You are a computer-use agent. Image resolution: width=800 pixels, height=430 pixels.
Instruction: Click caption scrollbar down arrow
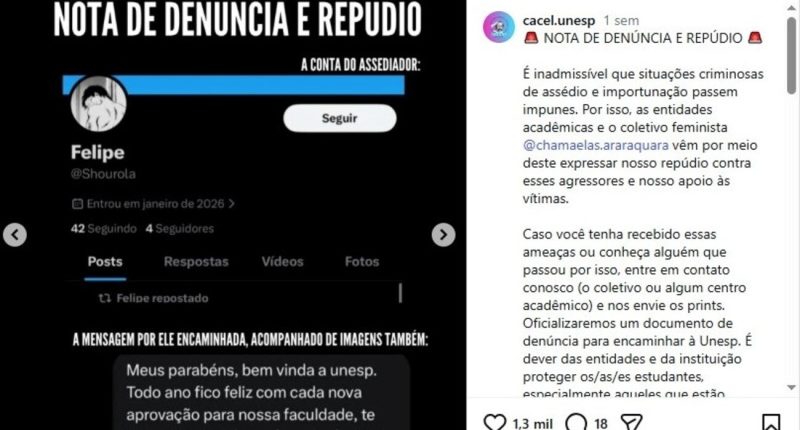click(791, 388)
